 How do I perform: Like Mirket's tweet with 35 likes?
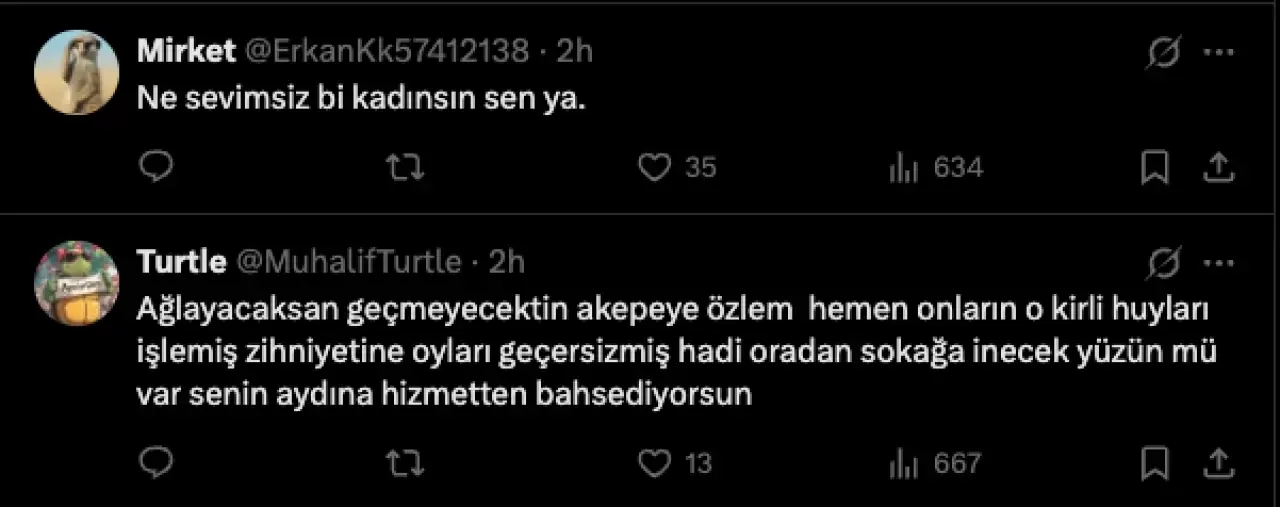(654, 167)
